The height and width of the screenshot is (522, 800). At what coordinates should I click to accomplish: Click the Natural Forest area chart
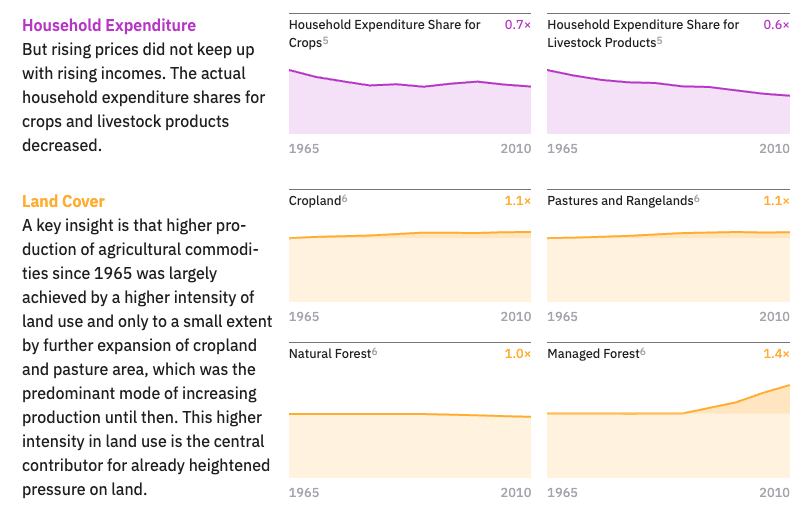coord(410,445)
